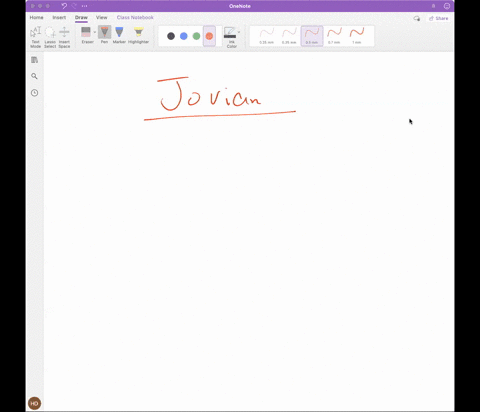Switch to the Highlighter tool
This screenshot has width=480, height=412.
138,35
